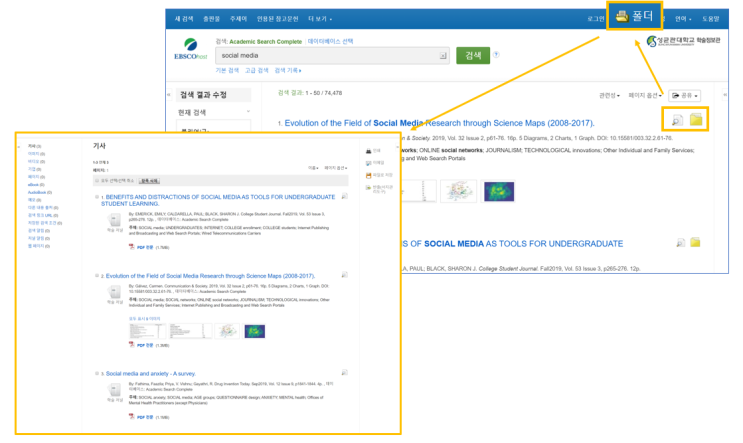This screenshot has width=743, height=443.
Task: Switch to 기본 검색 link
Action: [227, 71]
